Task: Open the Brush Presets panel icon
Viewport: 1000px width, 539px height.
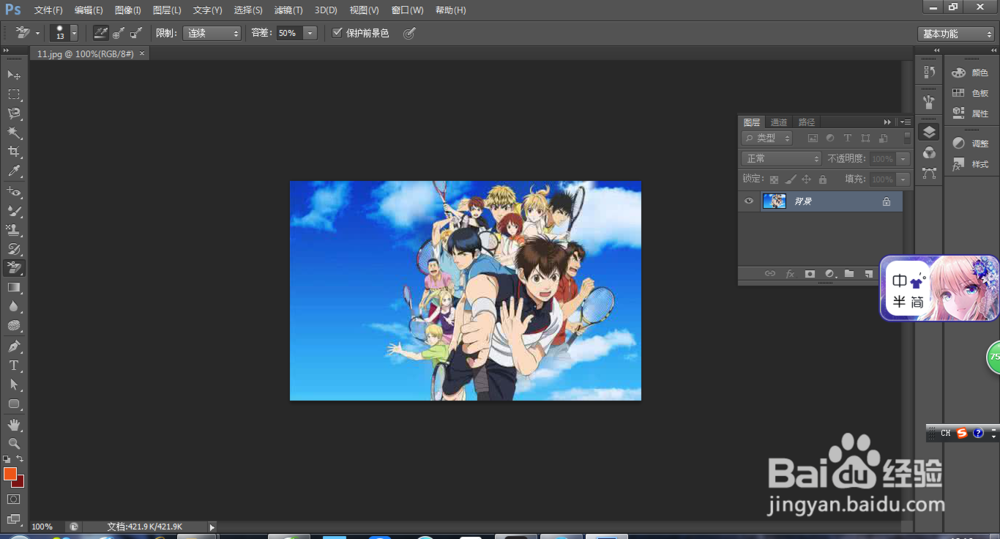Action: (x=929, y=101)
